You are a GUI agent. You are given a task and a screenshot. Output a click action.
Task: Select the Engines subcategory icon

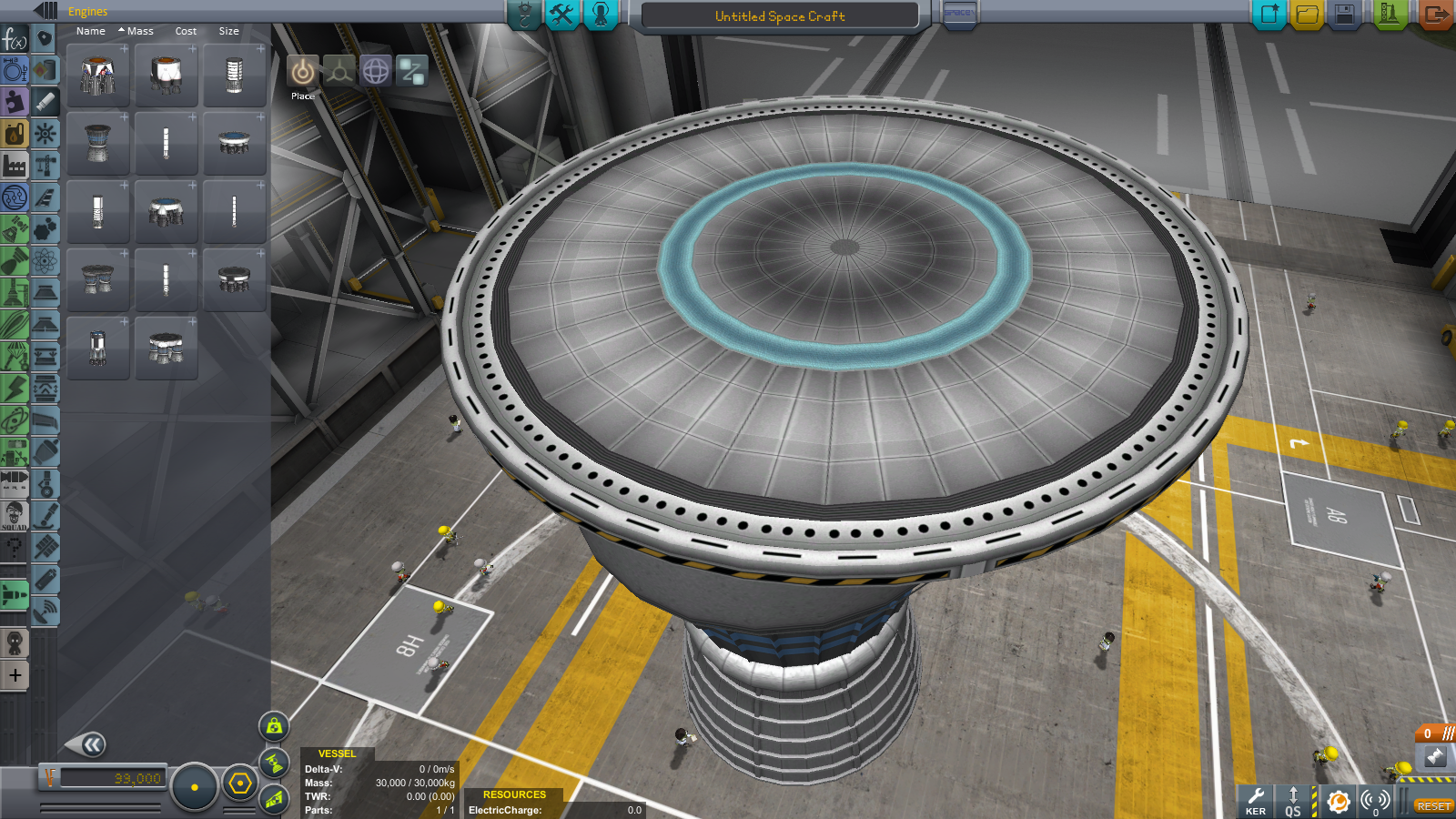pos(45,102)
